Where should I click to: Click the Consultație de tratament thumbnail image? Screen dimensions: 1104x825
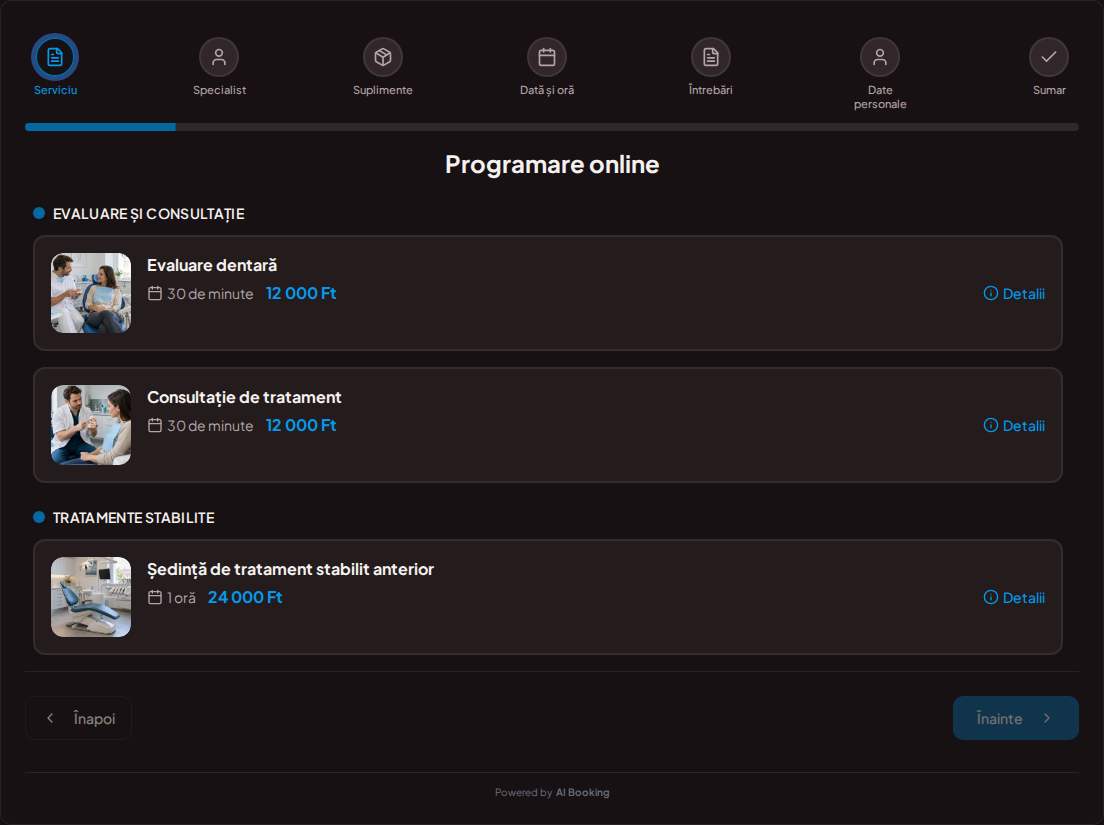coord(91,425)
